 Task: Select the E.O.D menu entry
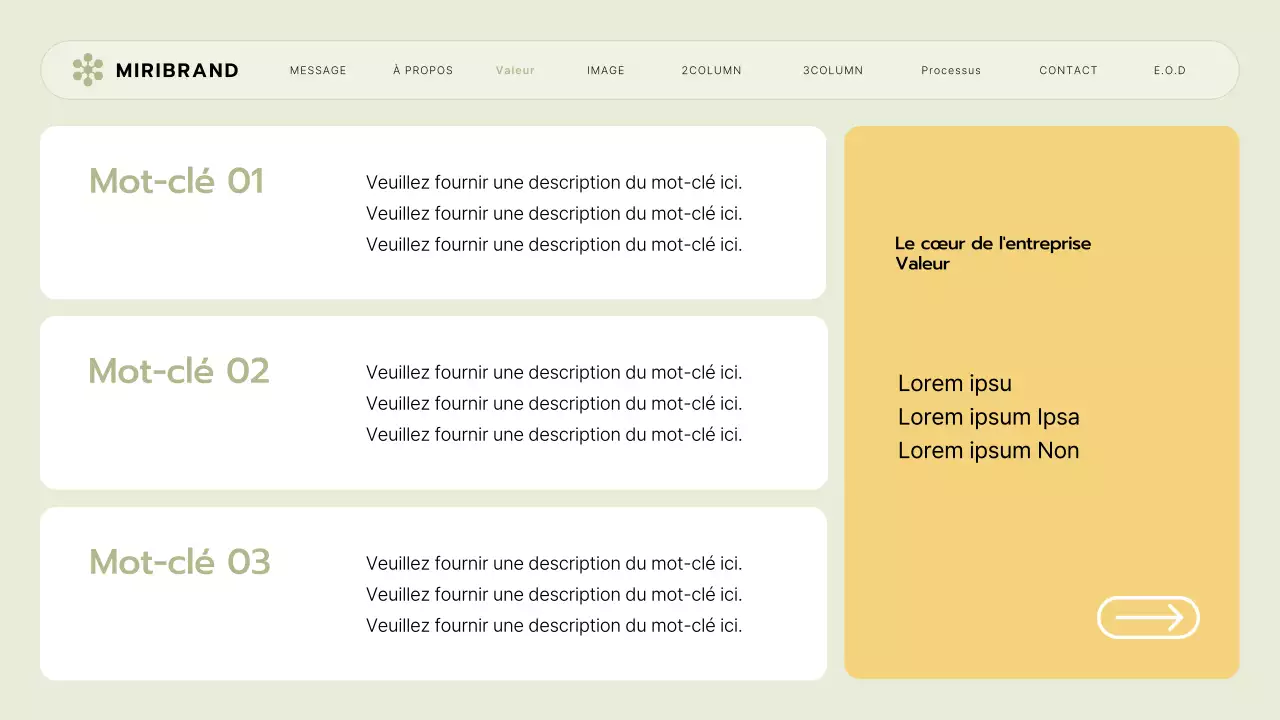(1169, 70)
